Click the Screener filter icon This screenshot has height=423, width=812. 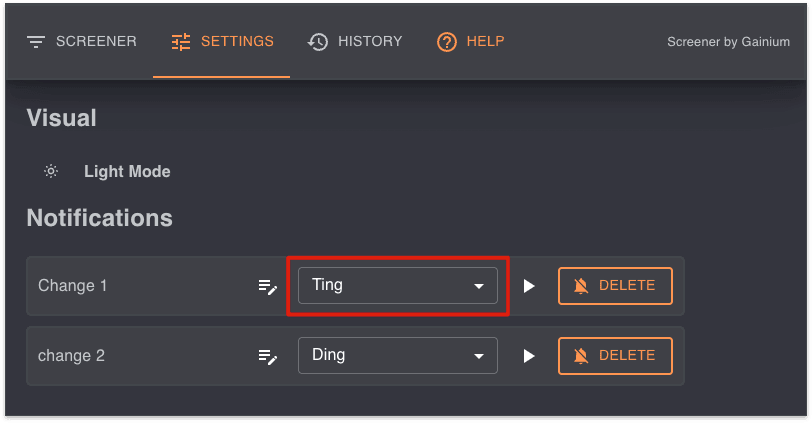coord(37,42)
